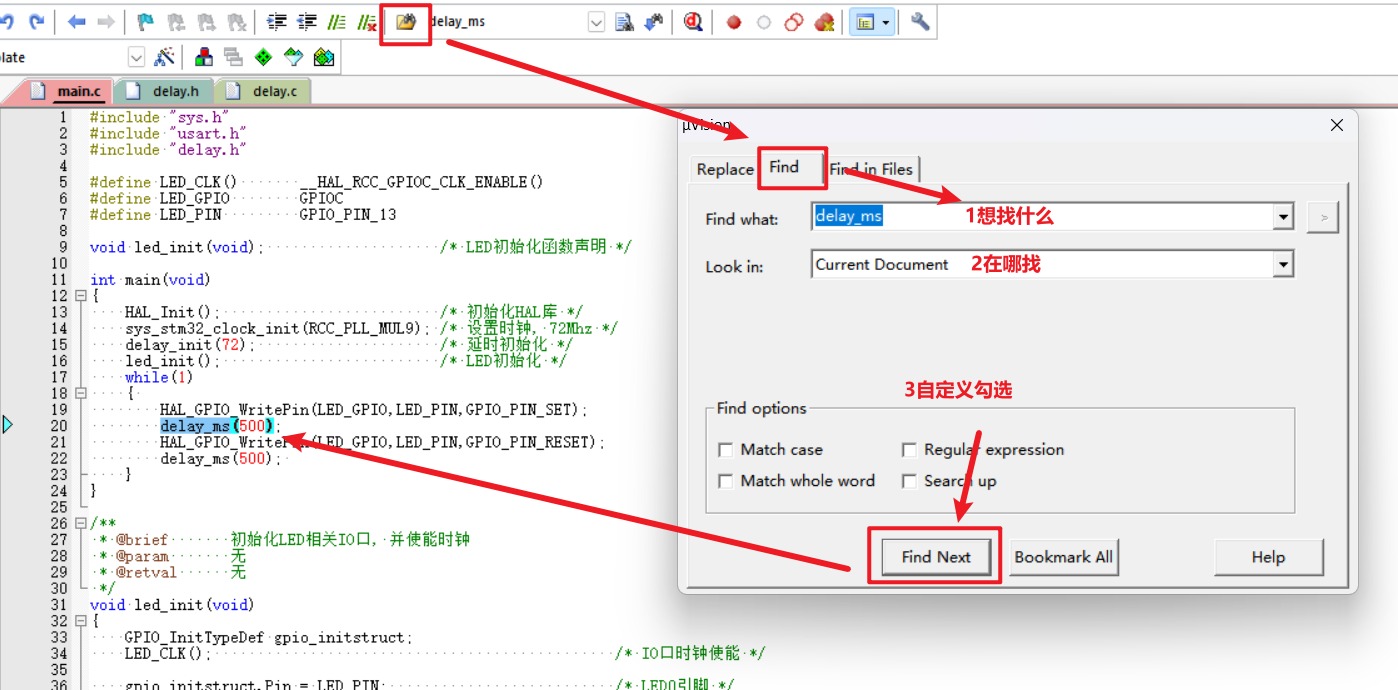Toggle the Match case checkbox
1398x690 pixels.
point(726,450)
